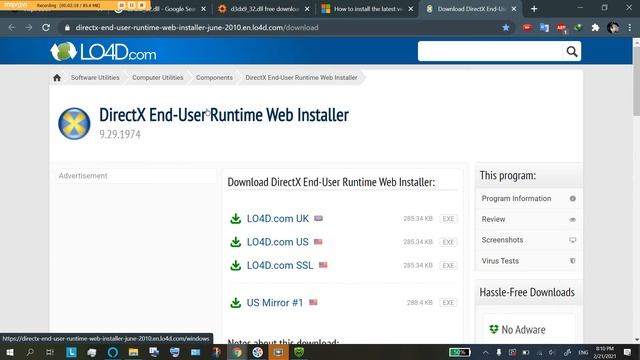This screenshot has height=360, width=640.
Task: Open the Chrome three-dot menu
Action: point(630,28)
